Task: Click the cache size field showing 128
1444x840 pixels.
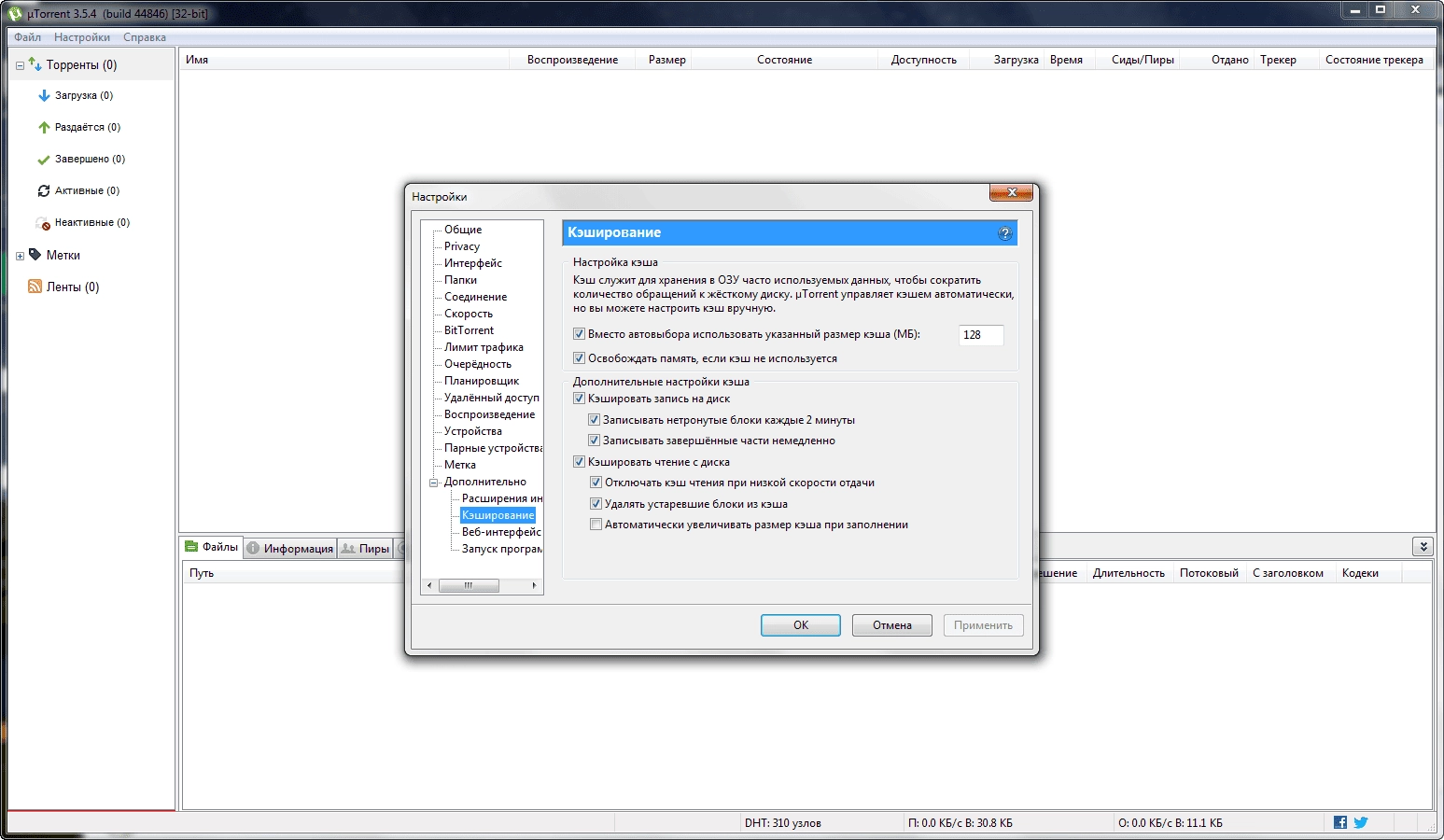Action: [x=981, y=335]
